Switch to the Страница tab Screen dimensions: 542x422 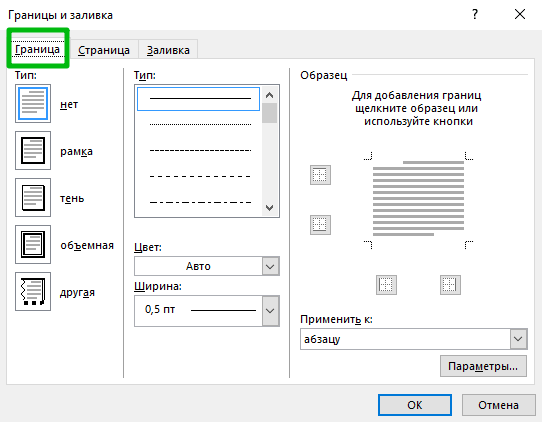click(x=104, y=50)
